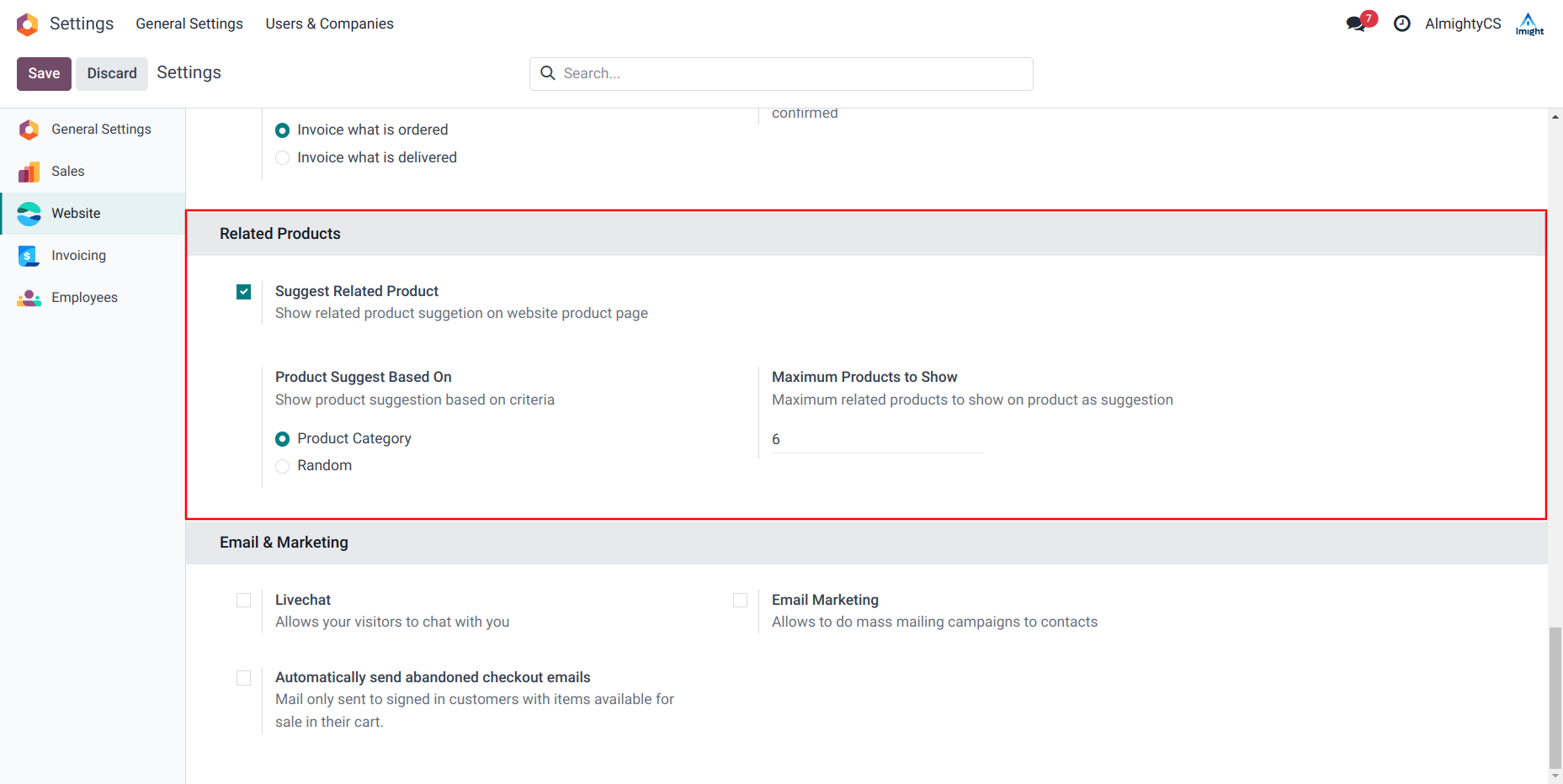Open the messages chat notification icon
The height and width of the screenshot is (784, 1563).
tap(1355, 24)
